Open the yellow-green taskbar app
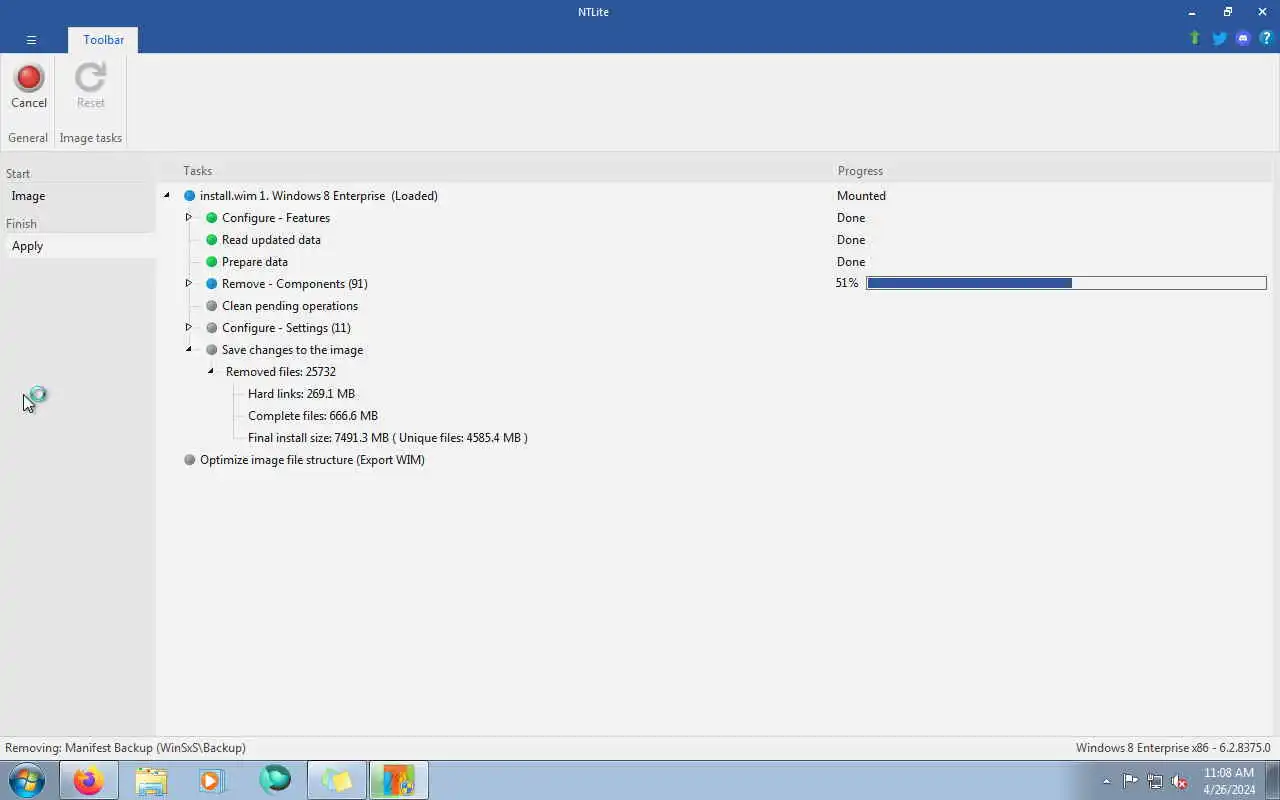1280x800 pixels. (x=337, y=780)
